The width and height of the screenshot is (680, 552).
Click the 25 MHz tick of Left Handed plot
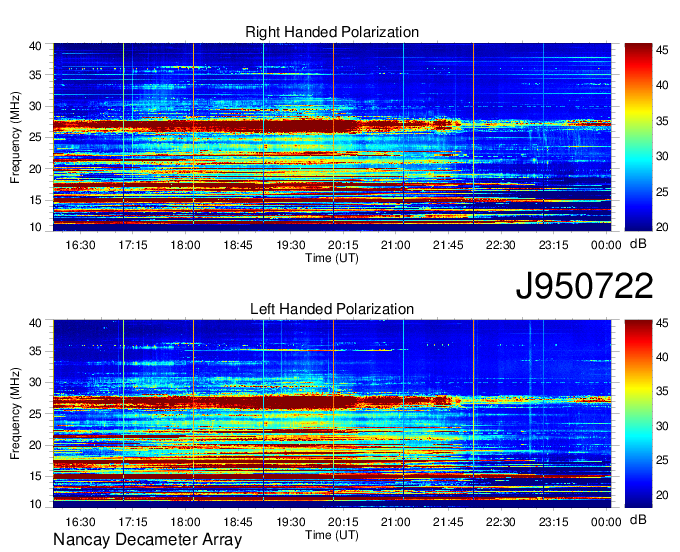pyautogui.click(x=35, y=414)
